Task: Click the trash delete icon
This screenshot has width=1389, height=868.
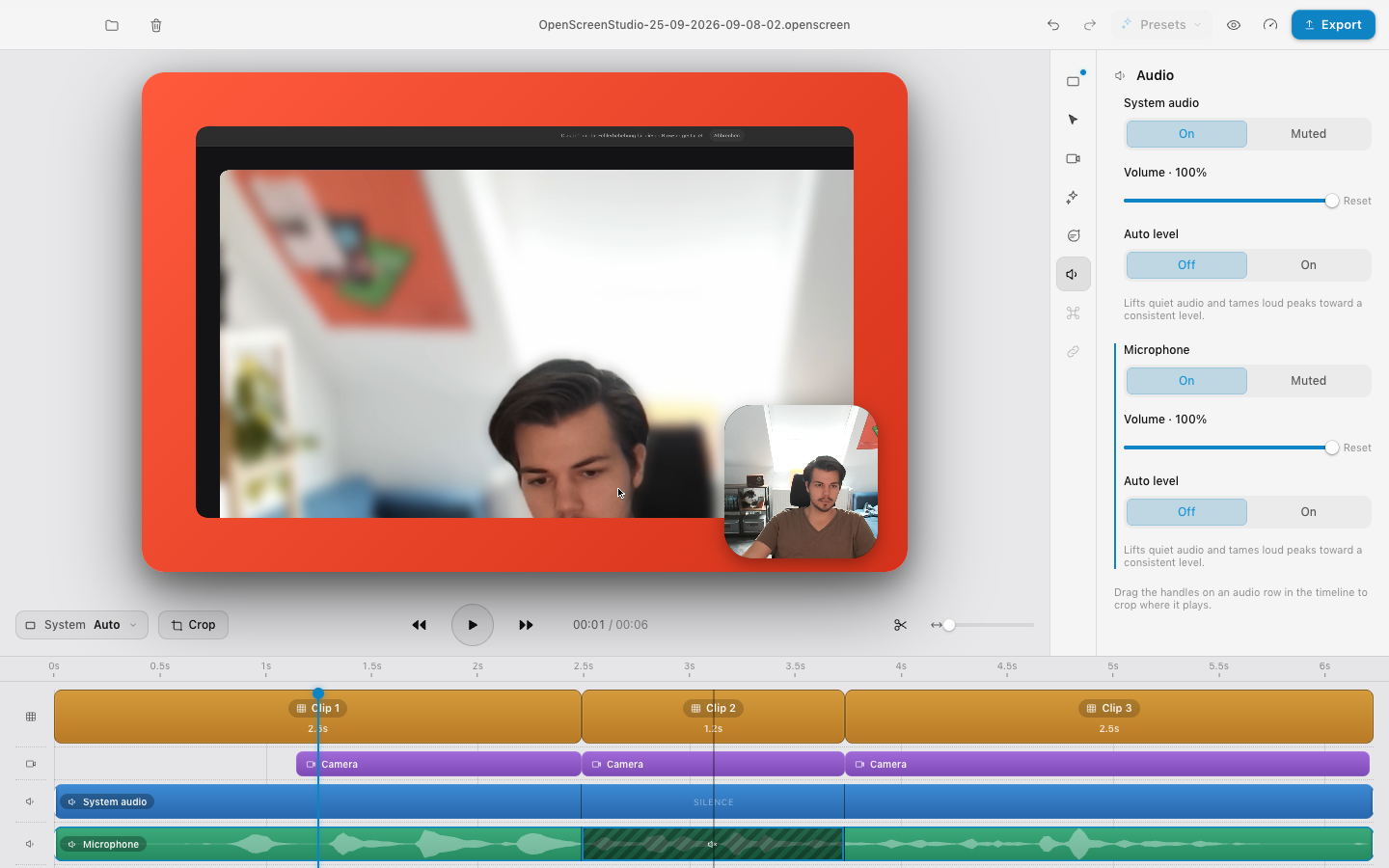Action: tap(156, 25)
